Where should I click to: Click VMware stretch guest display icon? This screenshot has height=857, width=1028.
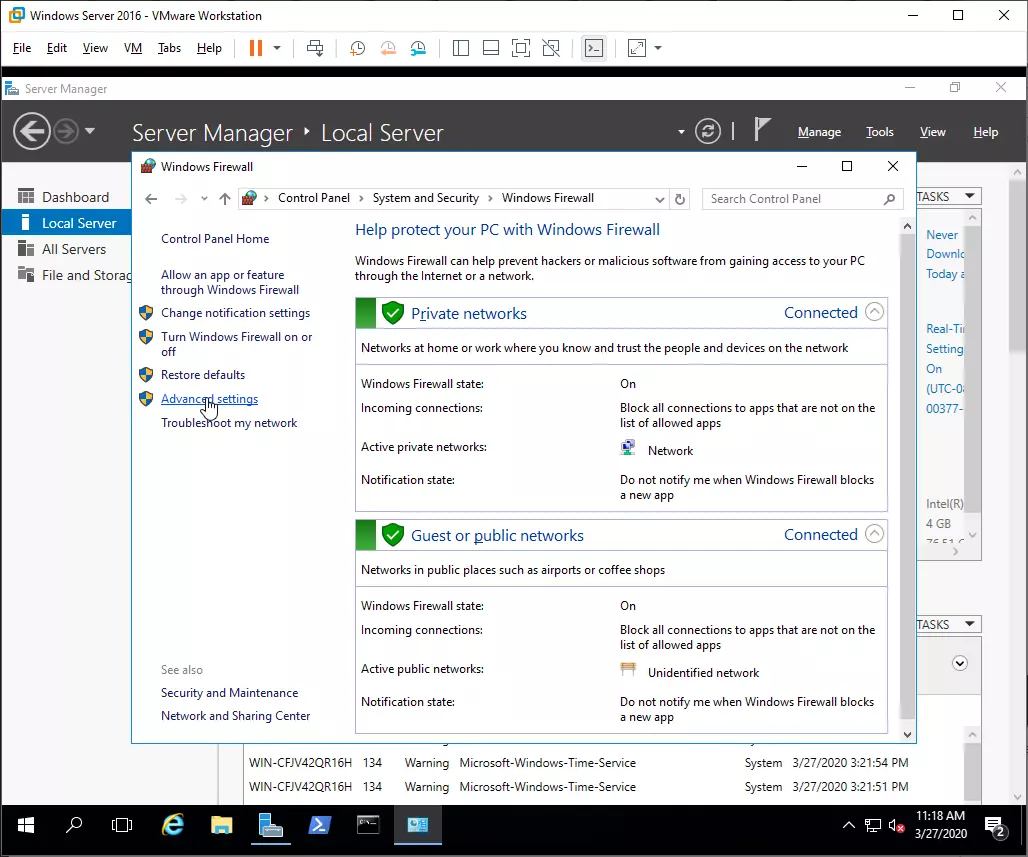(637, 48)
